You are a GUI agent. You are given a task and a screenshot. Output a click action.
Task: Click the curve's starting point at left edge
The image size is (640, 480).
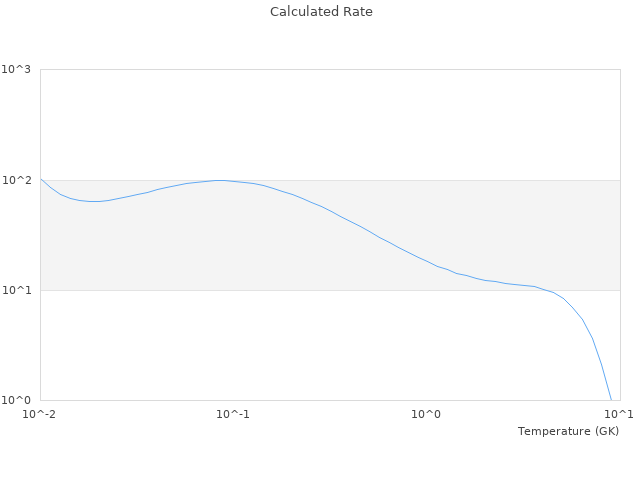[x=41, y=179]
